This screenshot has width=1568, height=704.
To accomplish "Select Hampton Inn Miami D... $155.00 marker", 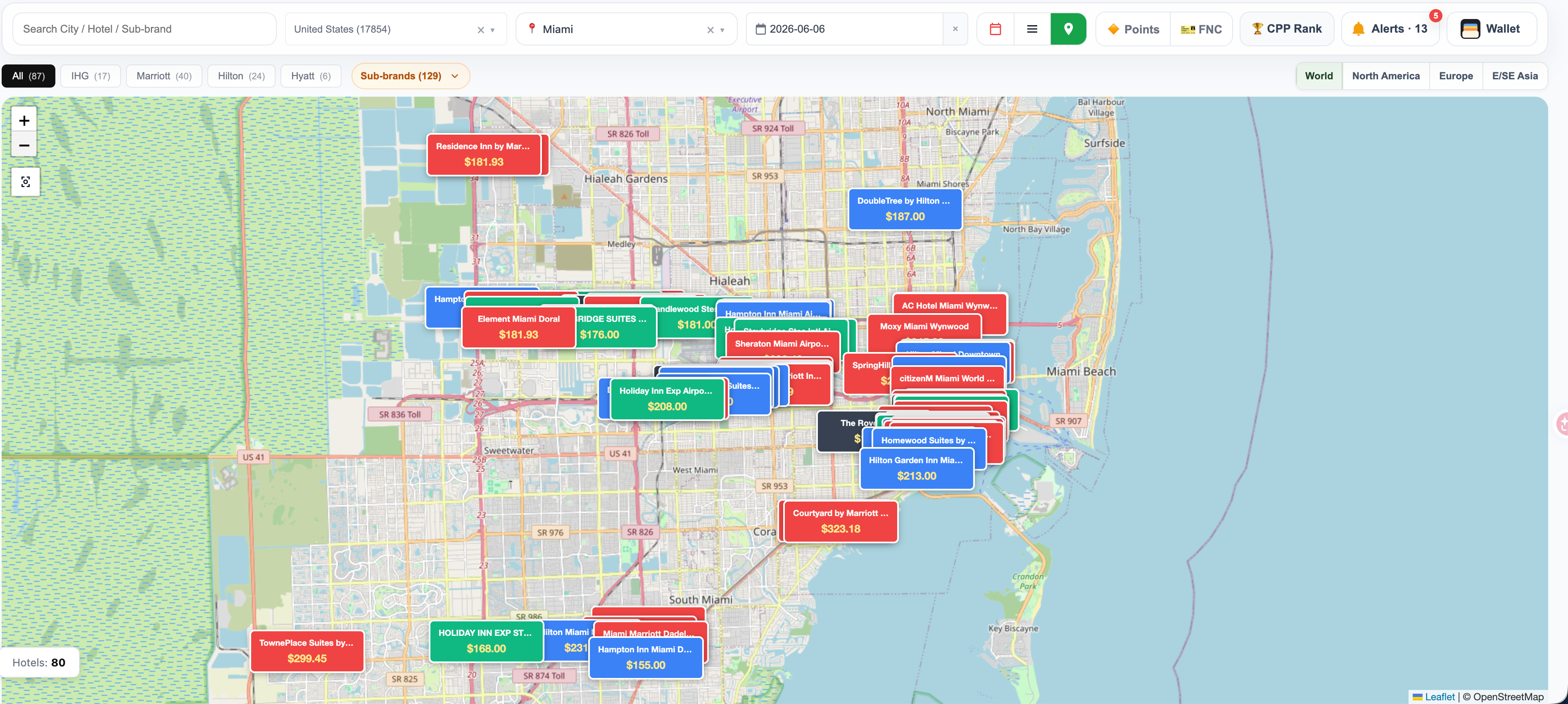I will [645, 658].
